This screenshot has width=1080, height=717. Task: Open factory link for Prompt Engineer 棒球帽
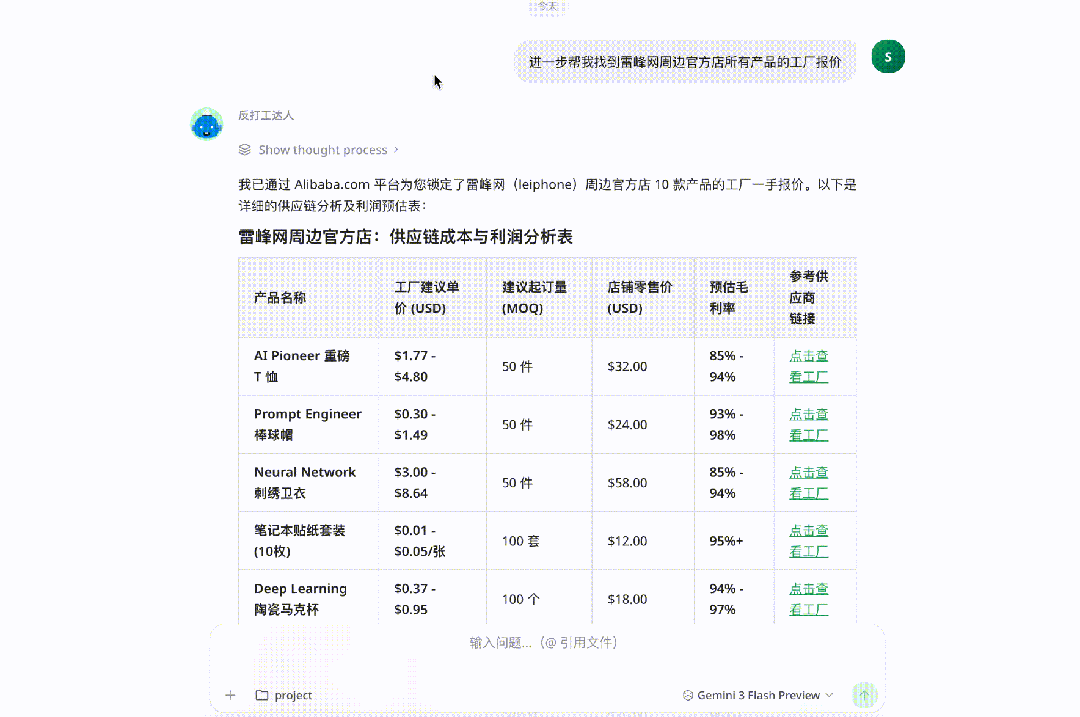[809, 424]
